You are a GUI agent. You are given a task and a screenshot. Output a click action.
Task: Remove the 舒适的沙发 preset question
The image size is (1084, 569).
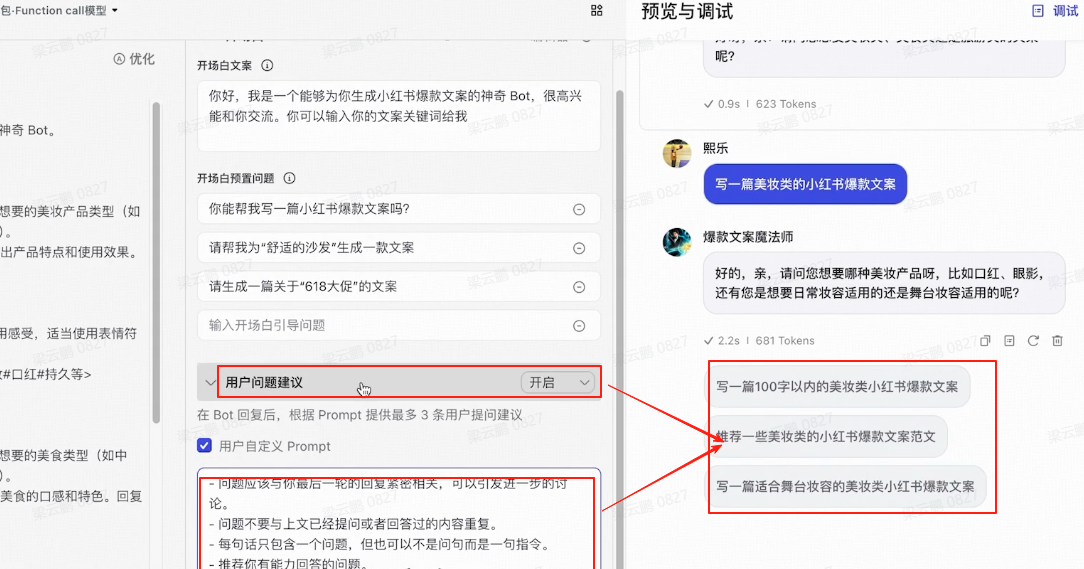579,248
